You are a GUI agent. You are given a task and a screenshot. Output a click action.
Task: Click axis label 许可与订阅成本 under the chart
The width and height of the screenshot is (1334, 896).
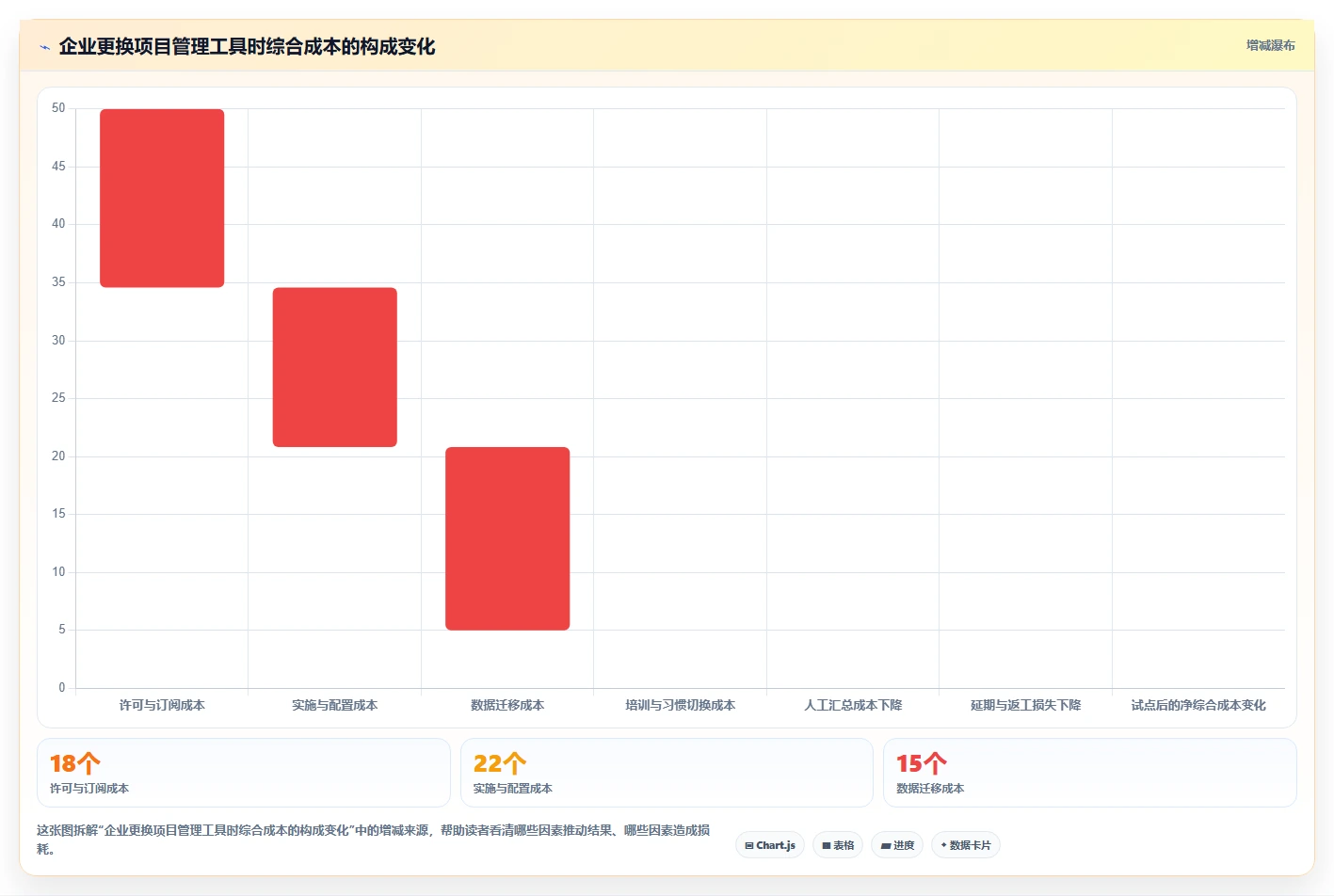pyautogui.click(x=162, y=705)
